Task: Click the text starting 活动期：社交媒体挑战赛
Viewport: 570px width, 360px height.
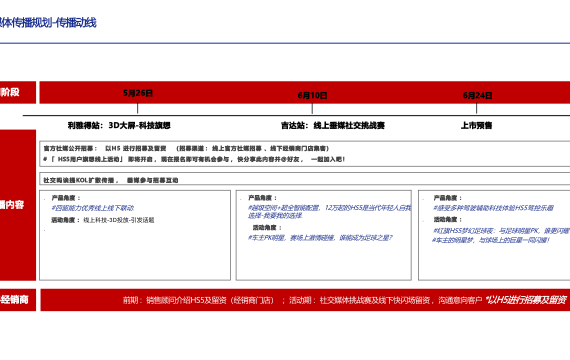Action: click(385, 300)
